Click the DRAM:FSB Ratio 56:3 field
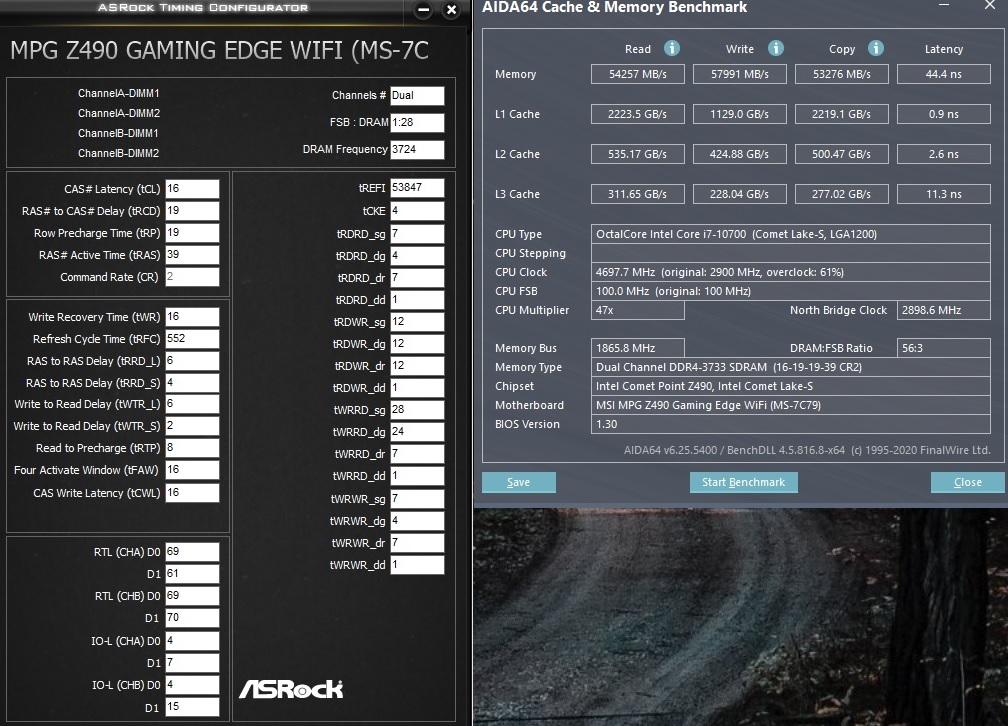1008x726 pixels. [x=944, y=348]
